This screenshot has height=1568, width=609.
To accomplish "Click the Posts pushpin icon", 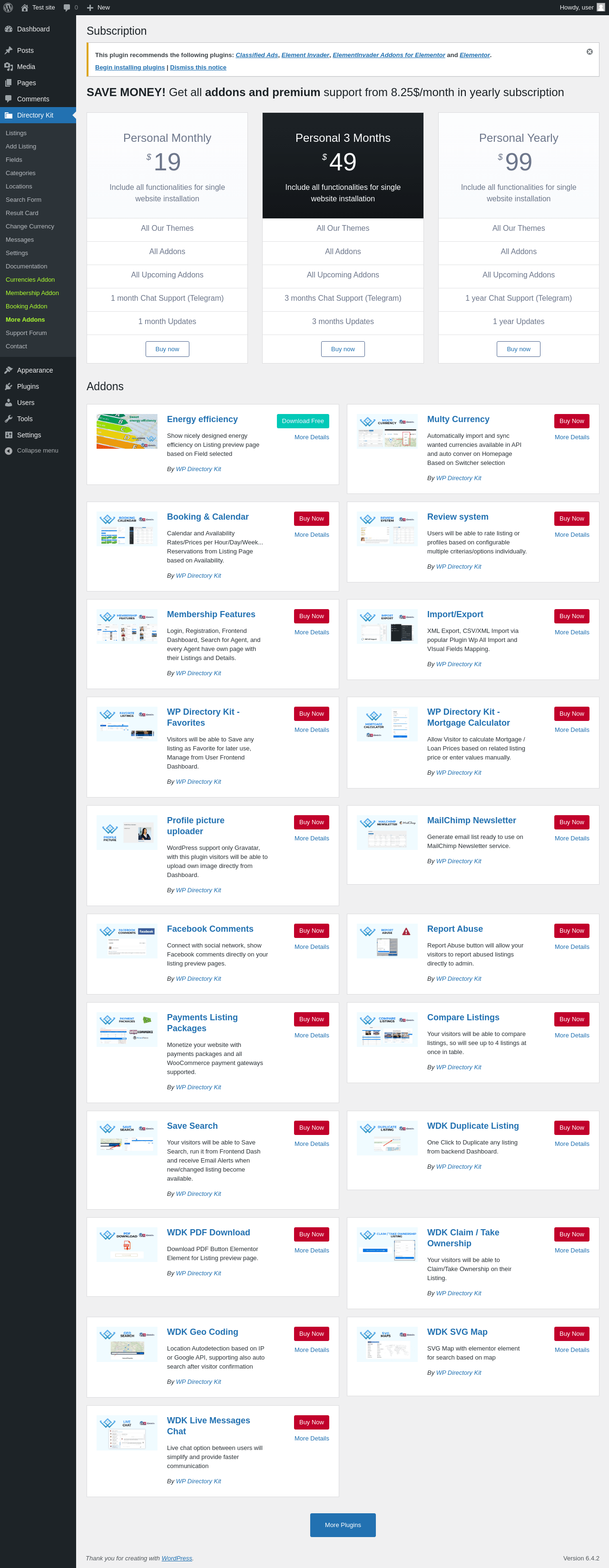I will [x=9, y=50].
